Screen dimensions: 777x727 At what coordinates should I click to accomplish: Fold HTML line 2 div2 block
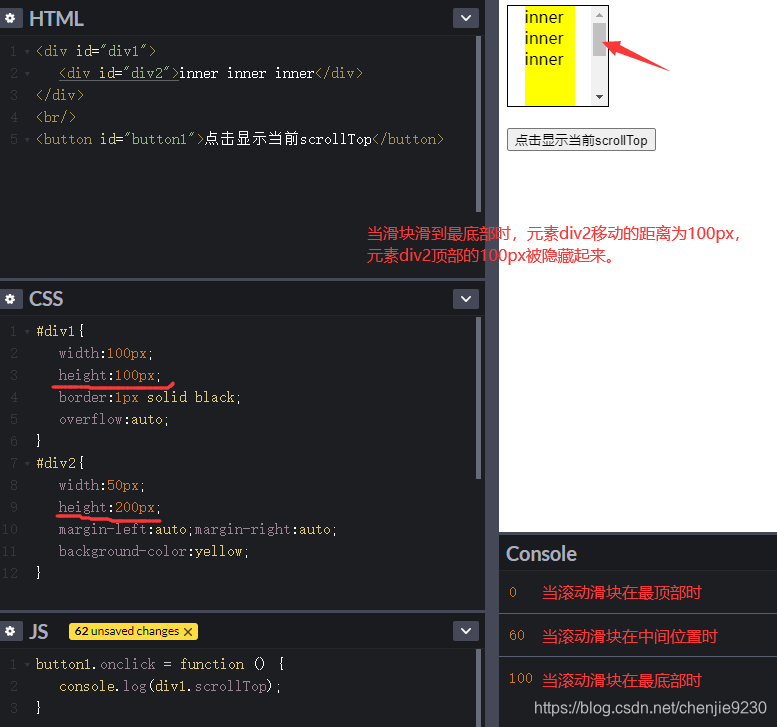point(27,73)
